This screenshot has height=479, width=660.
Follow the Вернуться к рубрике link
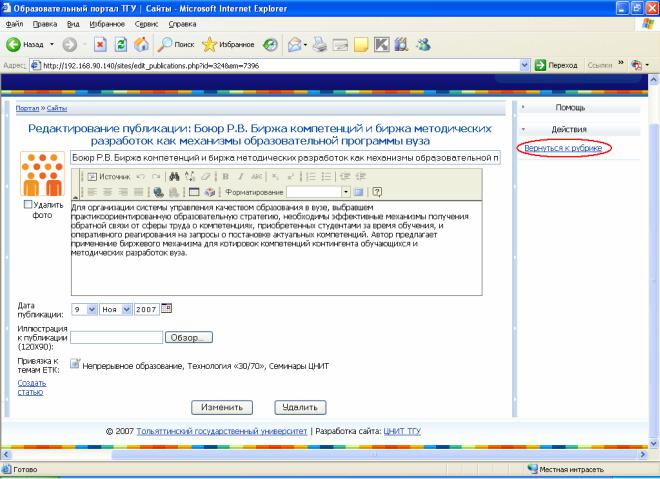[563, 148]
